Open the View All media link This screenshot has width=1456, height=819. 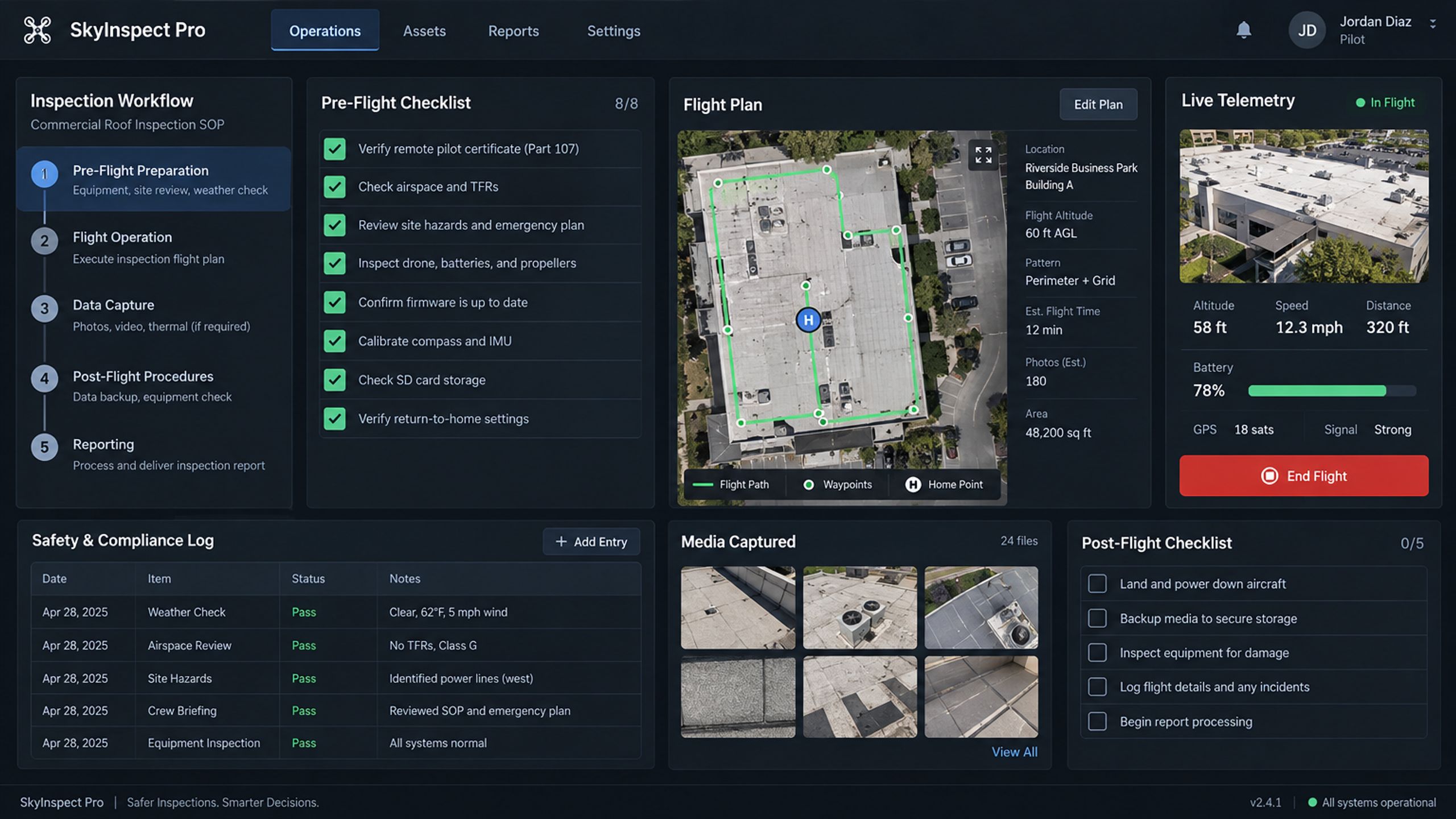pos(1014,752)
